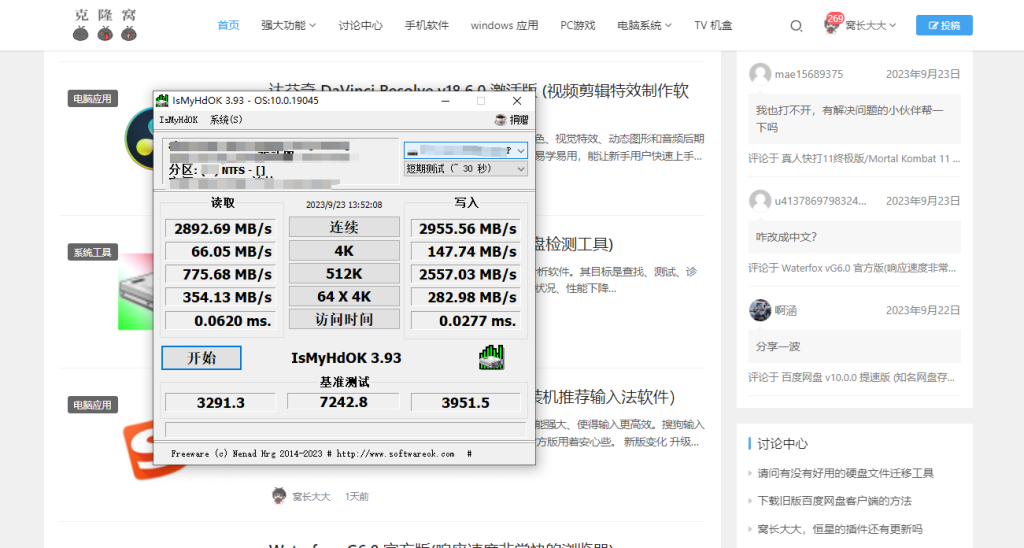Click the sequential read value 2892.69 MB/s
The height and width of the screenshot is (548, 1024).
[x=220, y=229]
